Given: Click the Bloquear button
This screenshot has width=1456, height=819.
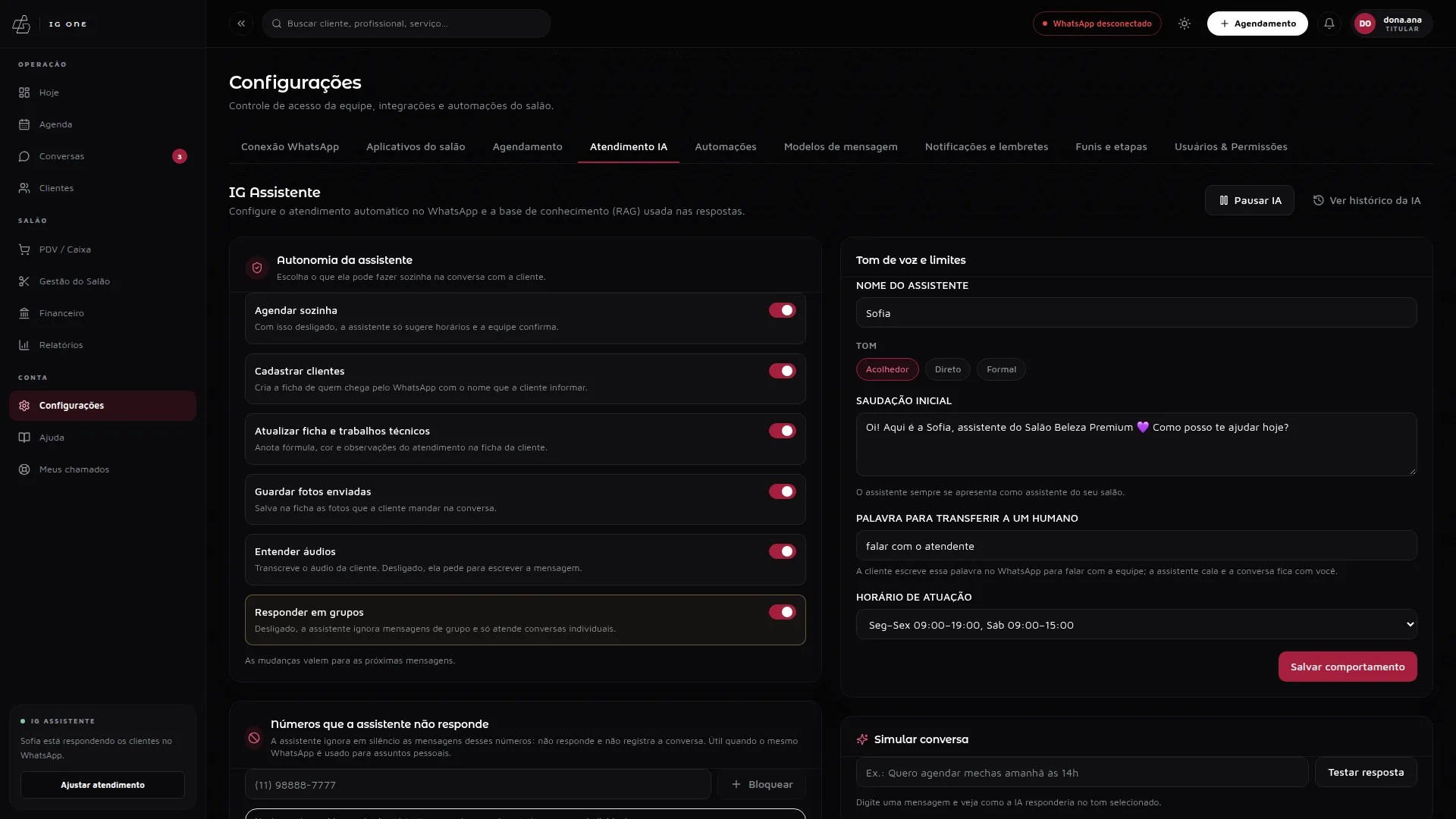Looking at the screenshot, I should pos(761,784).
